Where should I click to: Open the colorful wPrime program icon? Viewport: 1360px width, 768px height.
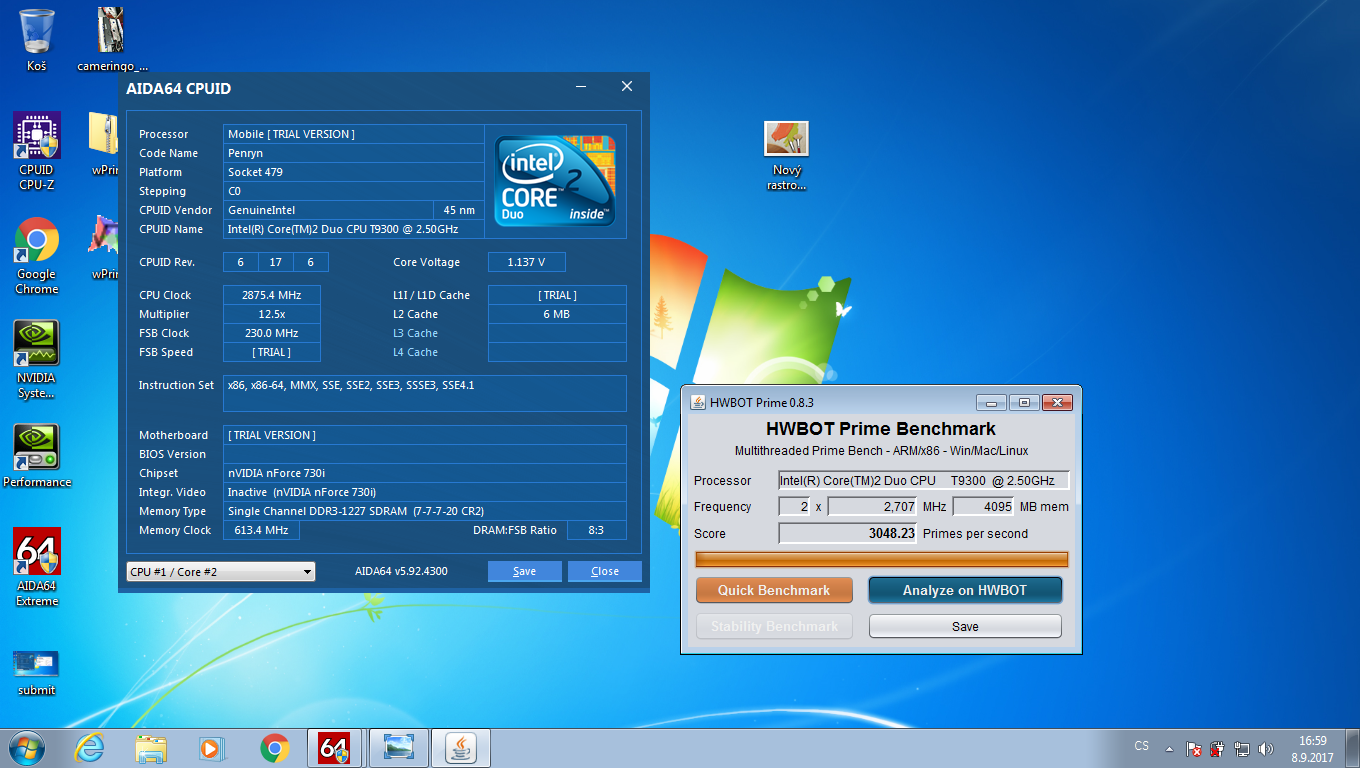tap(105, 247)
